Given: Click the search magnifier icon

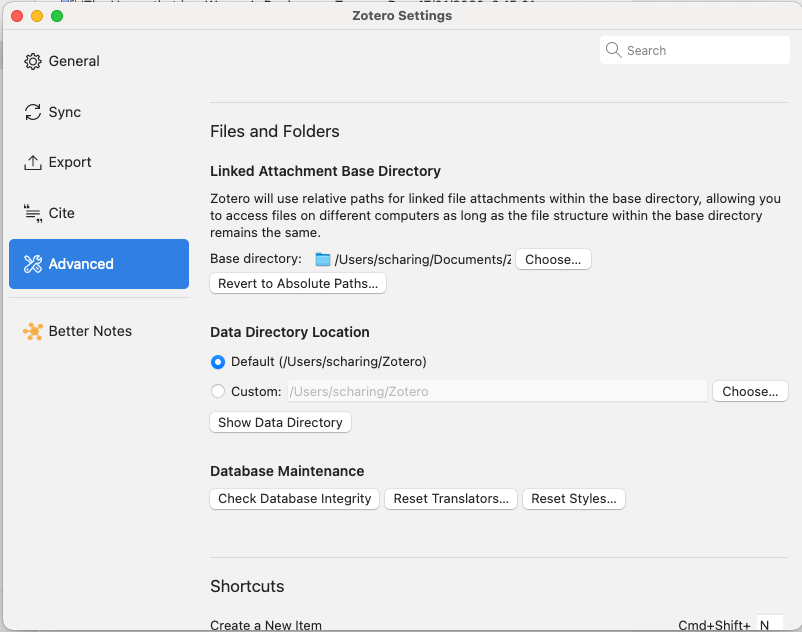Looking at the screenshot, I should (x=613, y=50).
